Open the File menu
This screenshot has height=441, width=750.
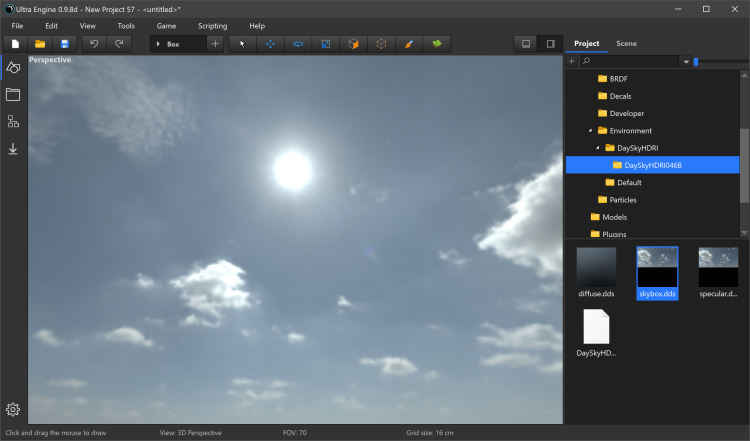point(17,26)
